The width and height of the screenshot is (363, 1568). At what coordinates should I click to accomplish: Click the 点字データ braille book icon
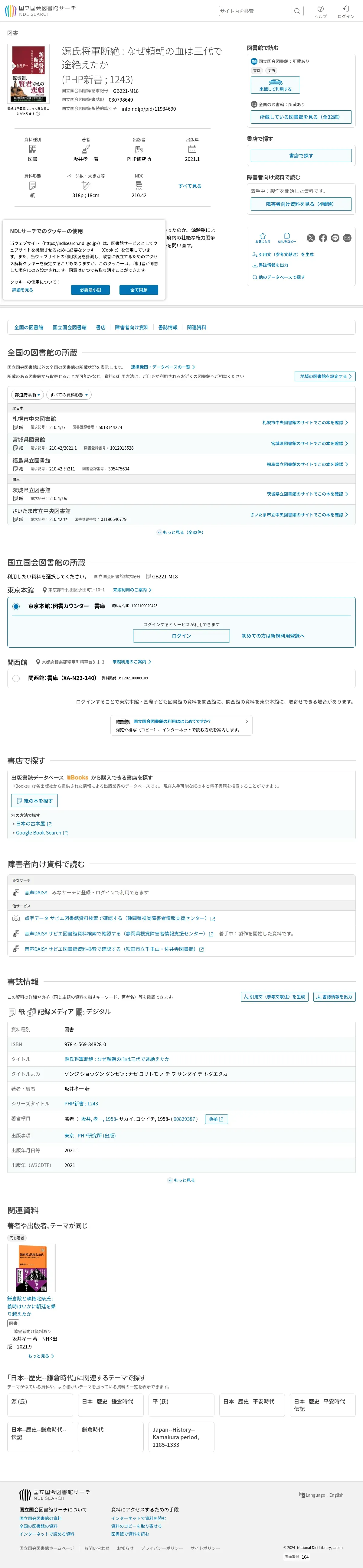coord(16,918)
